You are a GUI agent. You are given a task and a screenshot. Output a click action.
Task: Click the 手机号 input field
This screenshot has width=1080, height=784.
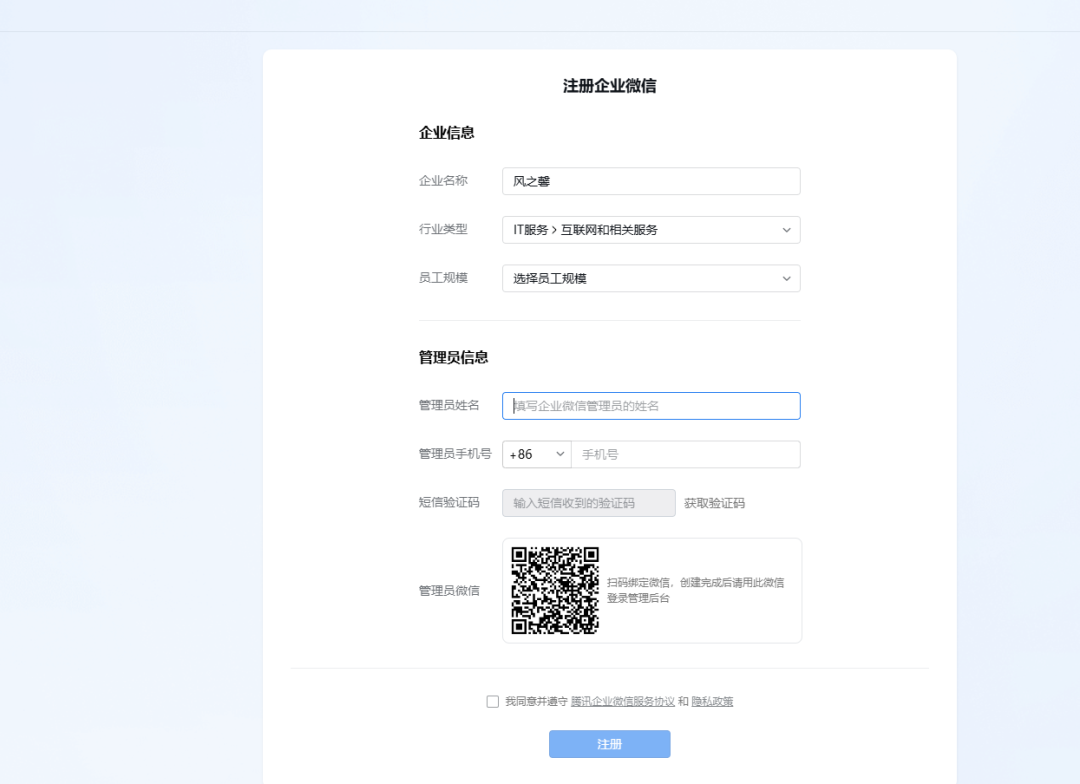pos(686,455)
